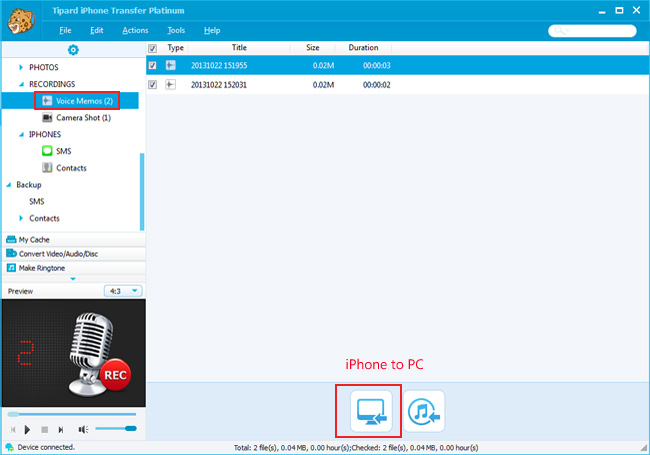Export to PC with the monitor icon button
Image resolution: width=650 pixels, height=455 pixels.
tap(371, 411)
